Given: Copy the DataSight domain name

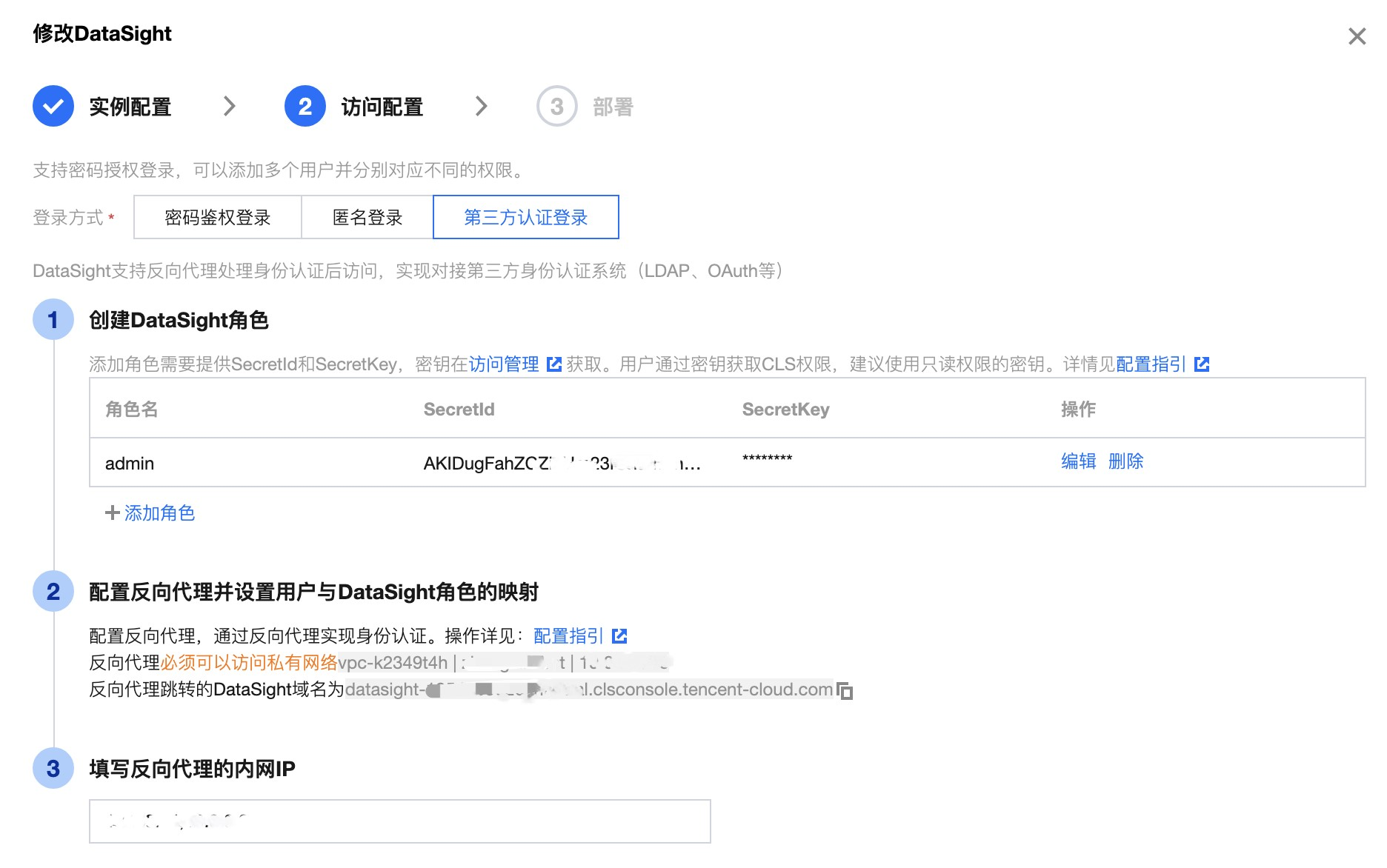Looking at the screenshot, I should [x=845, y=691].
